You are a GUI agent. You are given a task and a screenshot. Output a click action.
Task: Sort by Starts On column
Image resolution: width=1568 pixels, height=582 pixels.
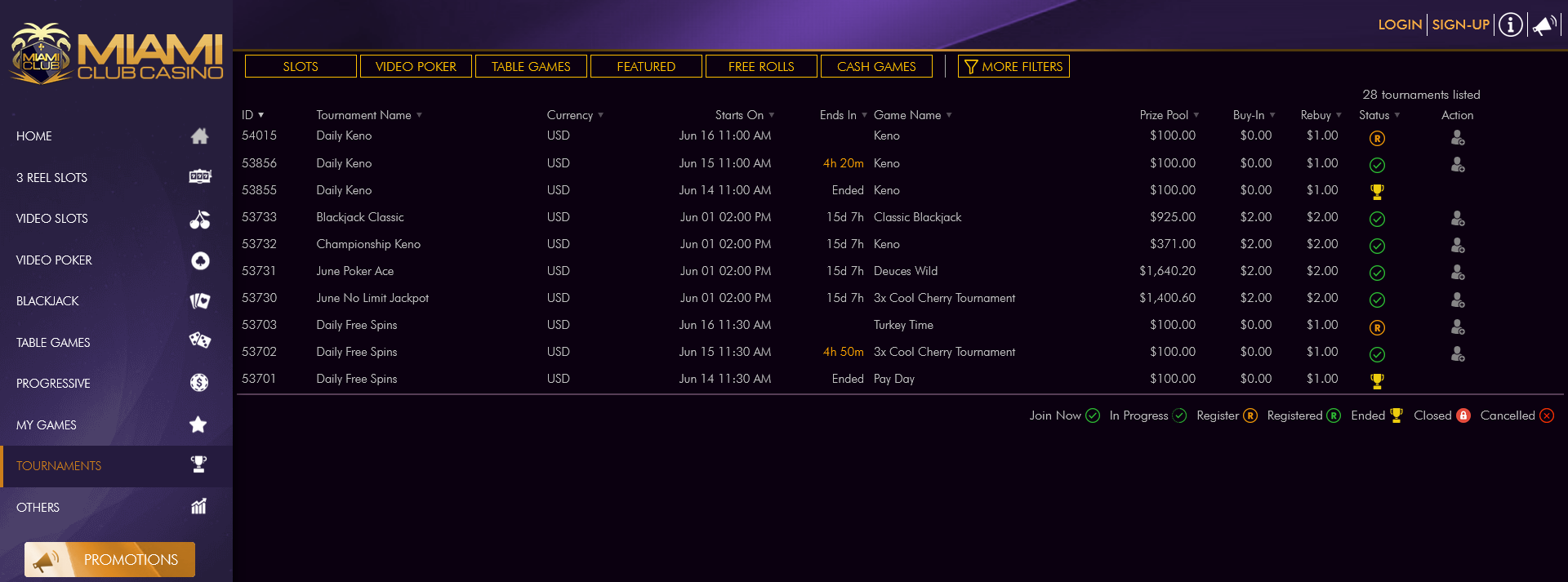point(745,115)
